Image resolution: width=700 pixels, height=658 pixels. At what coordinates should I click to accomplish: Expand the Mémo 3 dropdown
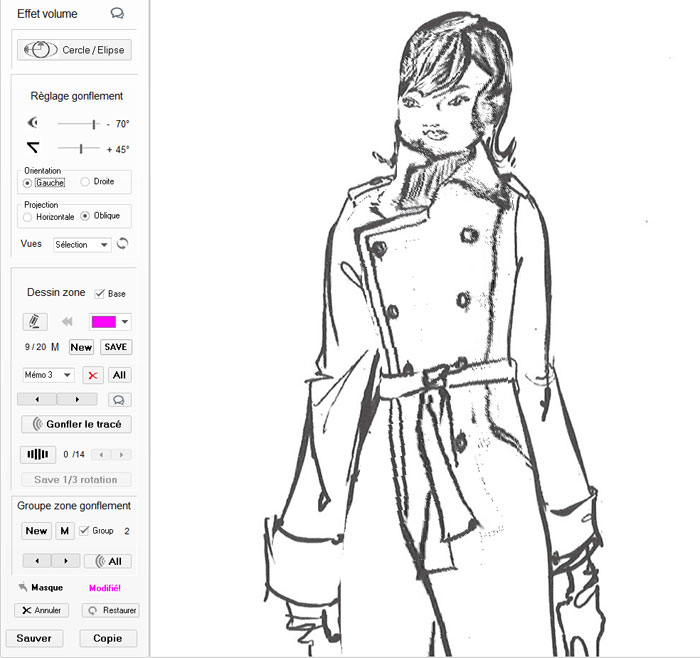(48, 375)
